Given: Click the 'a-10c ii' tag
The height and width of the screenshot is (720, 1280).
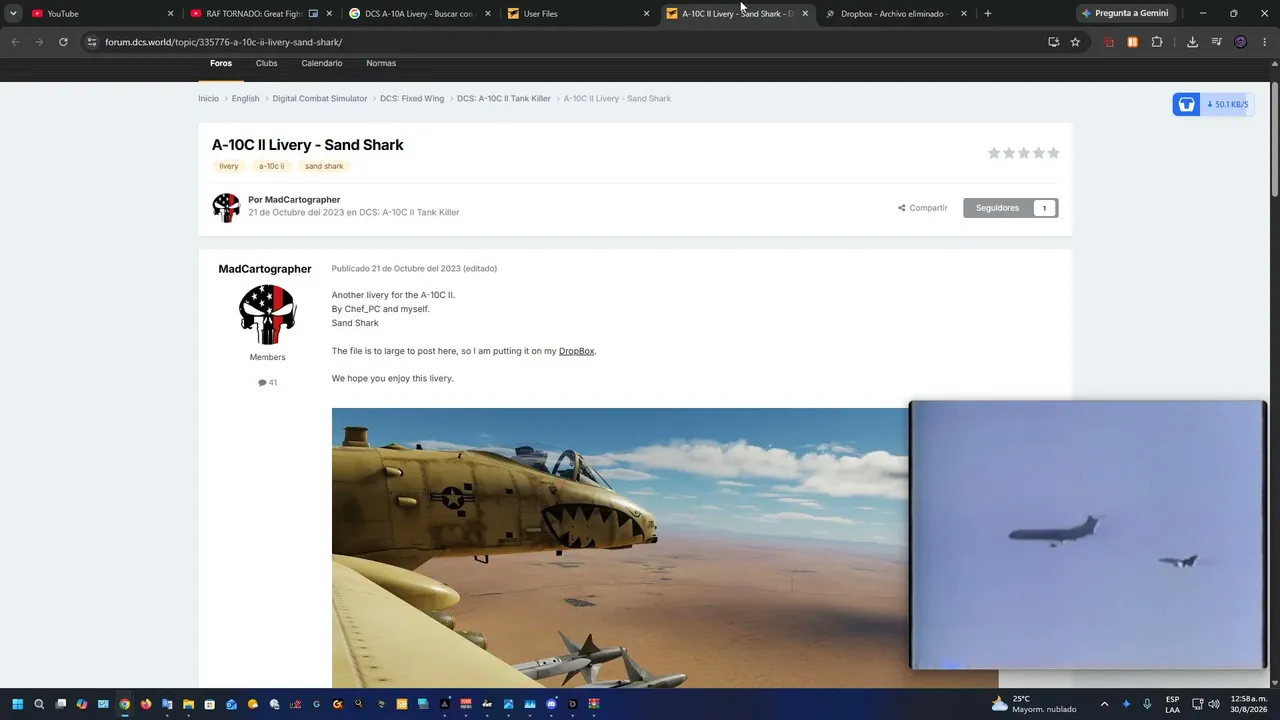Looking at the screenshot, I should point(271,166).
